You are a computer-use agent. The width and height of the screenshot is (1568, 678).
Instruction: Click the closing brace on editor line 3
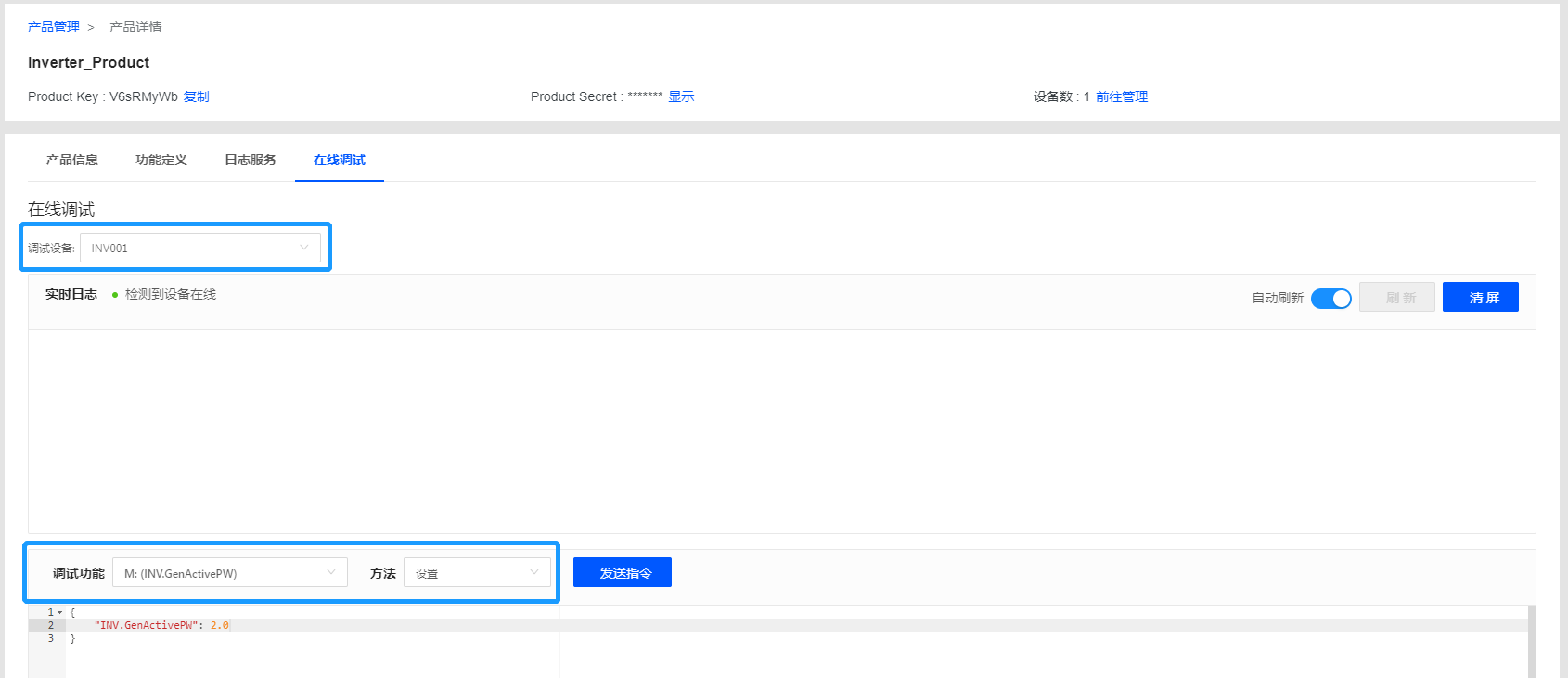pyautogui.click(x=72, y=638)
